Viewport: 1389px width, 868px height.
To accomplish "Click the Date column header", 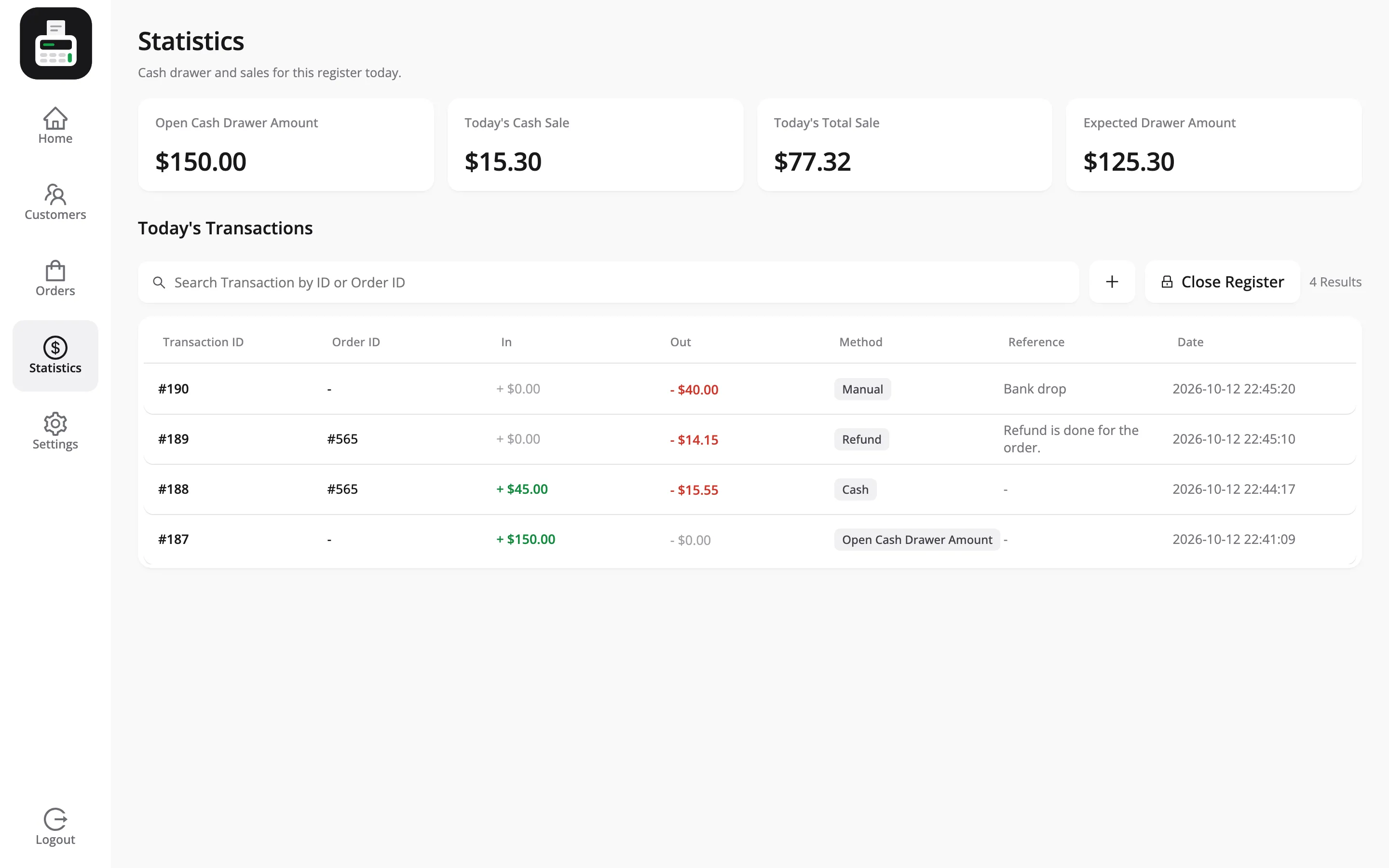I will [x=1190, y=342].
